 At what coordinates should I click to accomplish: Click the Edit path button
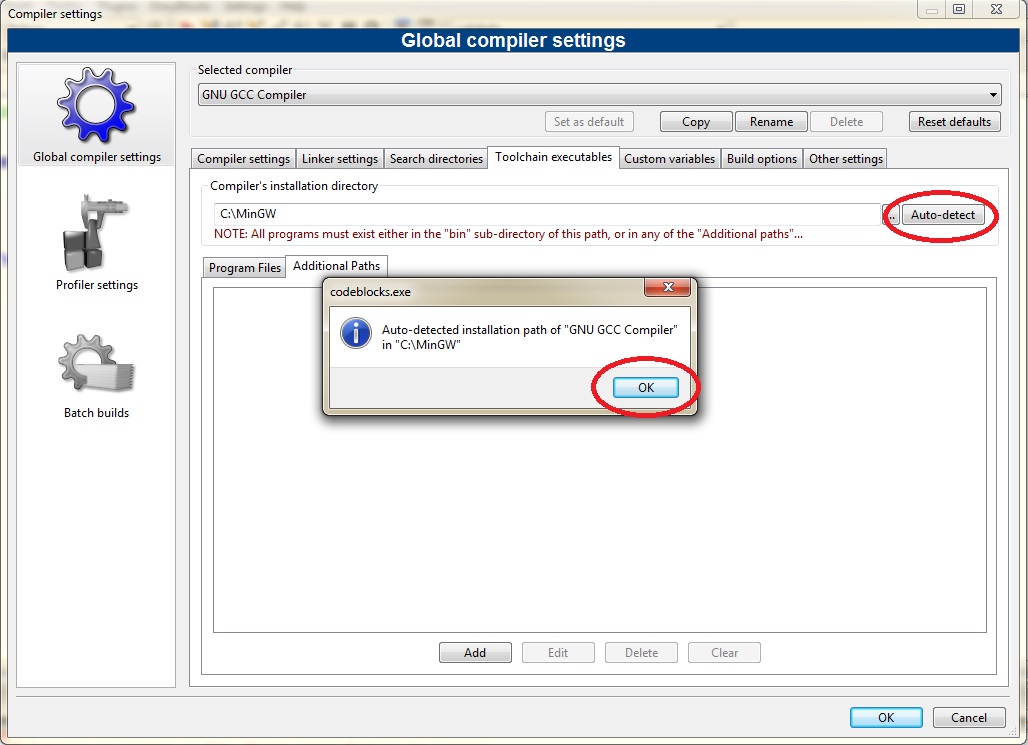pos(558,653)
